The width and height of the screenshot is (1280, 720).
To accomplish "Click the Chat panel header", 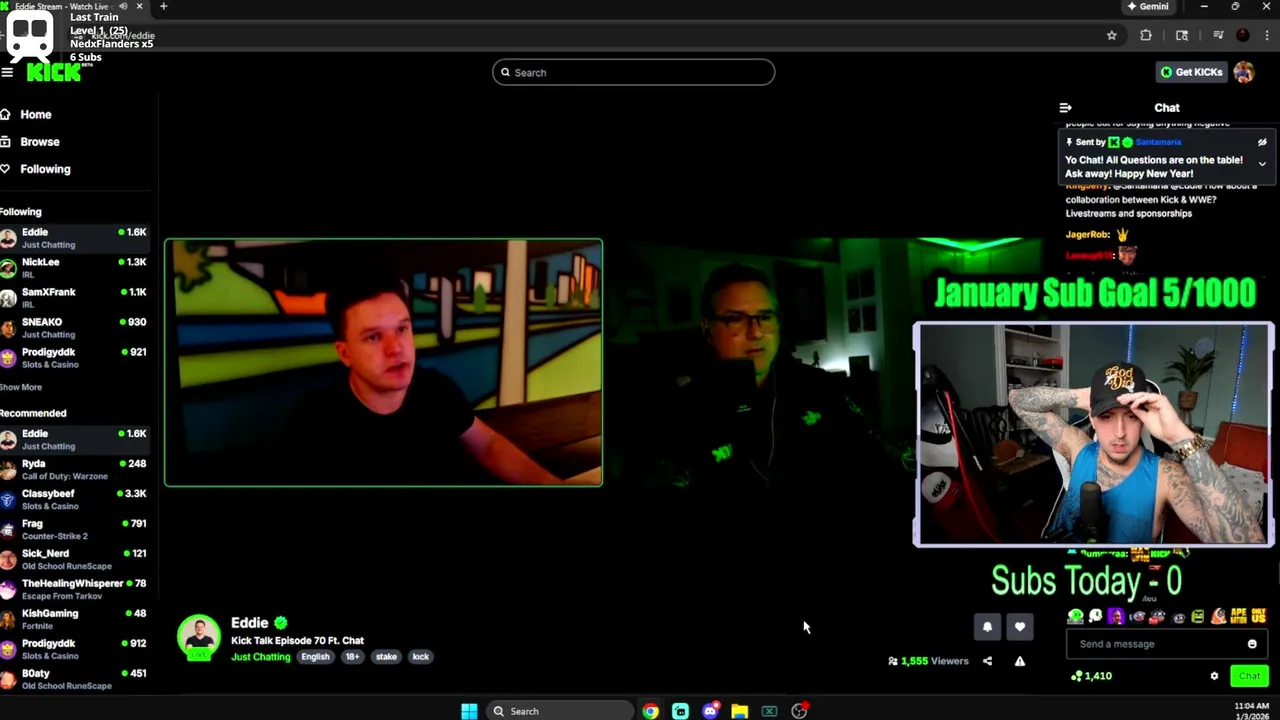I will (1167, 107).
